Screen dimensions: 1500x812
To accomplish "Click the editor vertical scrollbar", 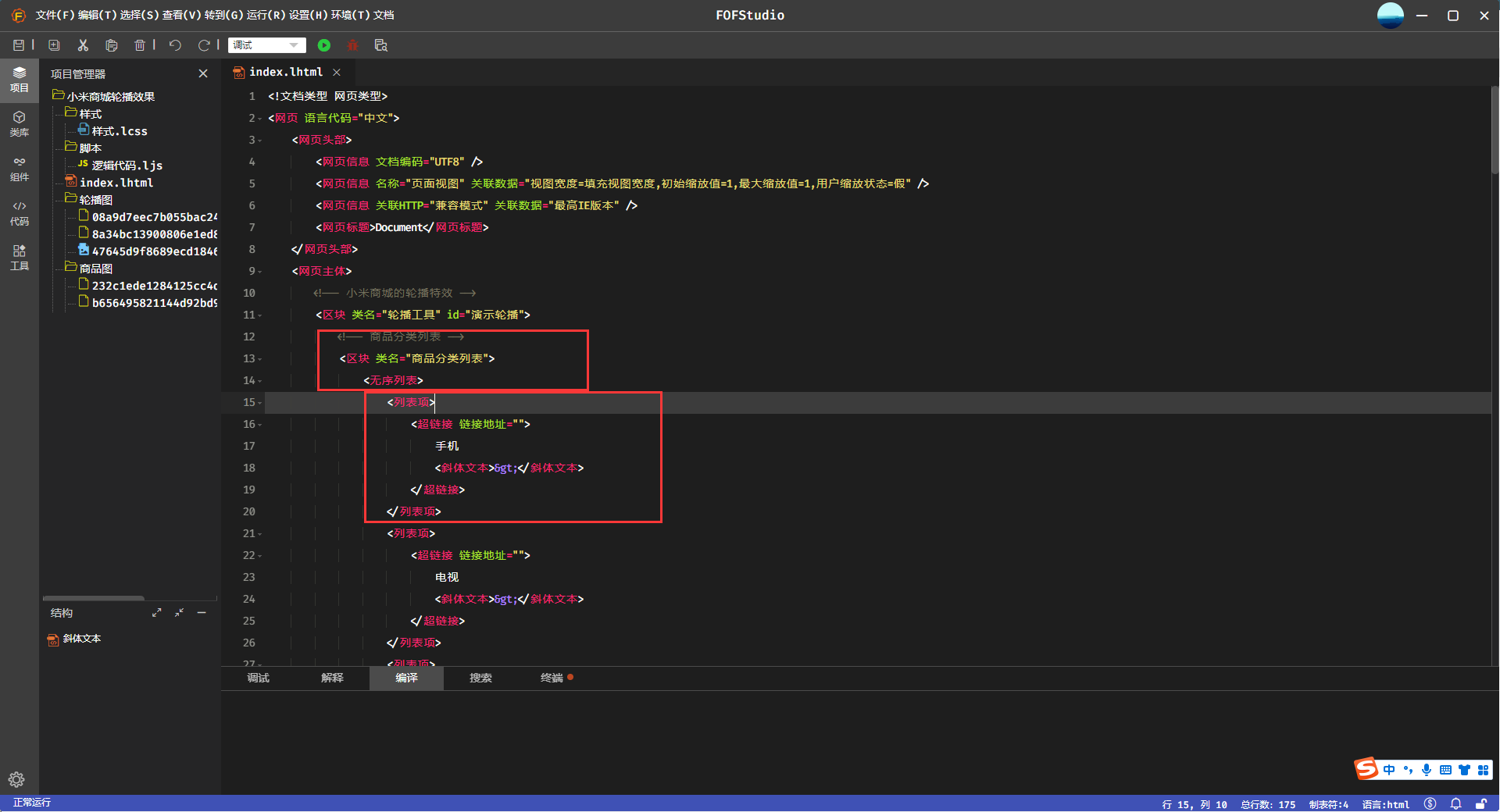I will pos(1495,129).
